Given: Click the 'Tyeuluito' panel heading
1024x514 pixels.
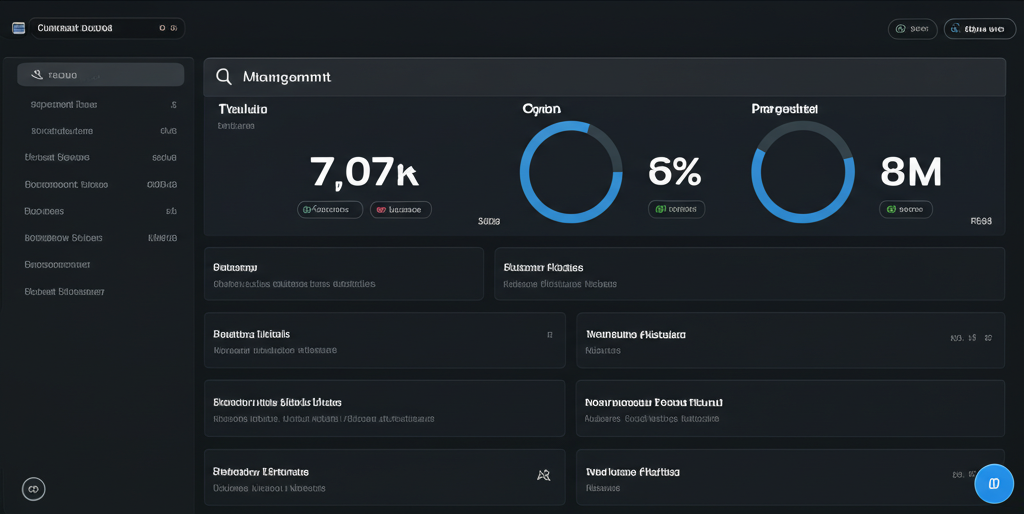Looking at the screenshot, I should [x=242, y=110].
